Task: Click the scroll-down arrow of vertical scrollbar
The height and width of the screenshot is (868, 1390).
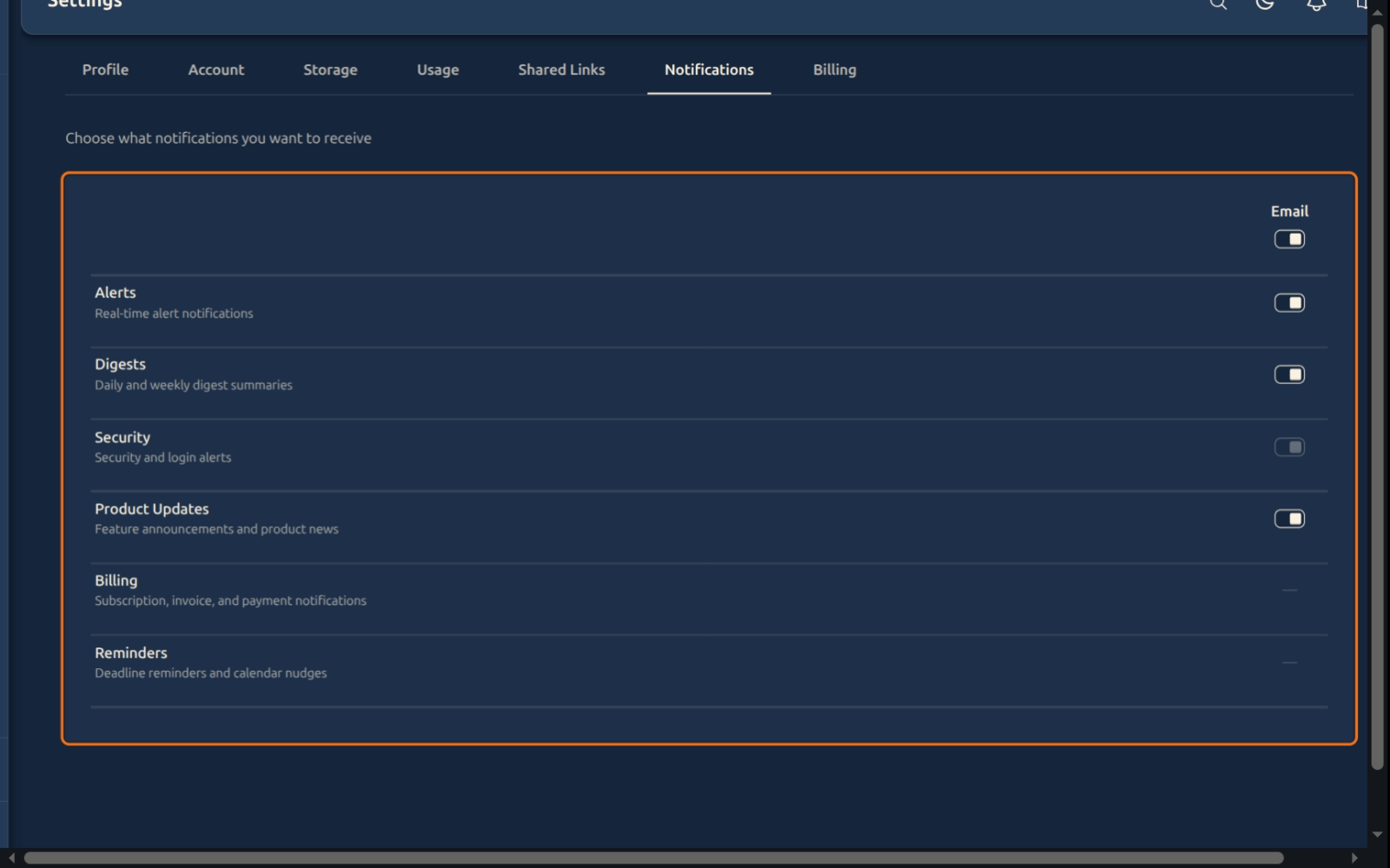Action: click(x=1377, y=834)
